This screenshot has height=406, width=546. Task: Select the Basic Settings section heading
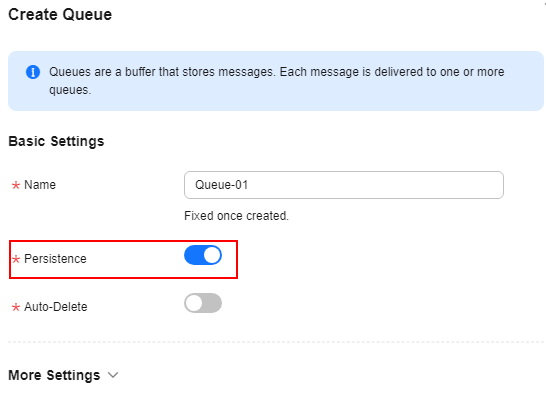pos(56,141)
